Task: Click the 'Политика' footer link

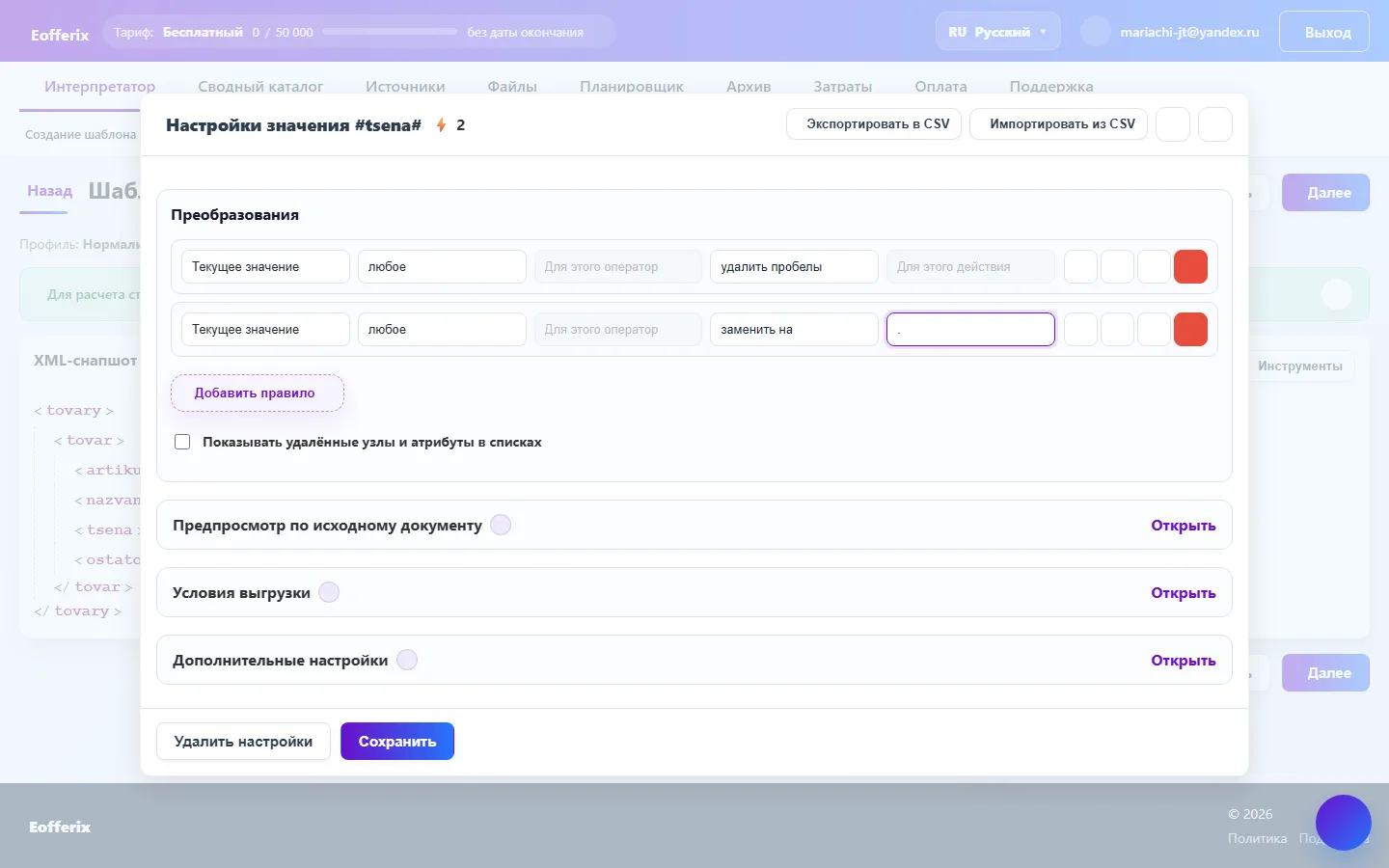Action: pos(1257,838)
